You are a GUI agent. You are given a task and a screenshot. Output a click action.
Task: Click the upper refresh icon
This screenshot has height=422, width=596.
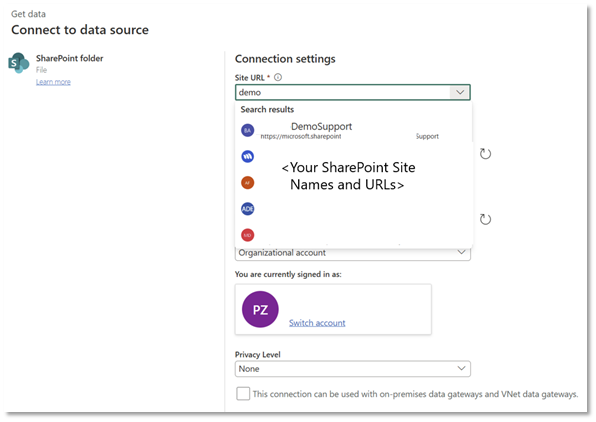click(x=485, y=154)
